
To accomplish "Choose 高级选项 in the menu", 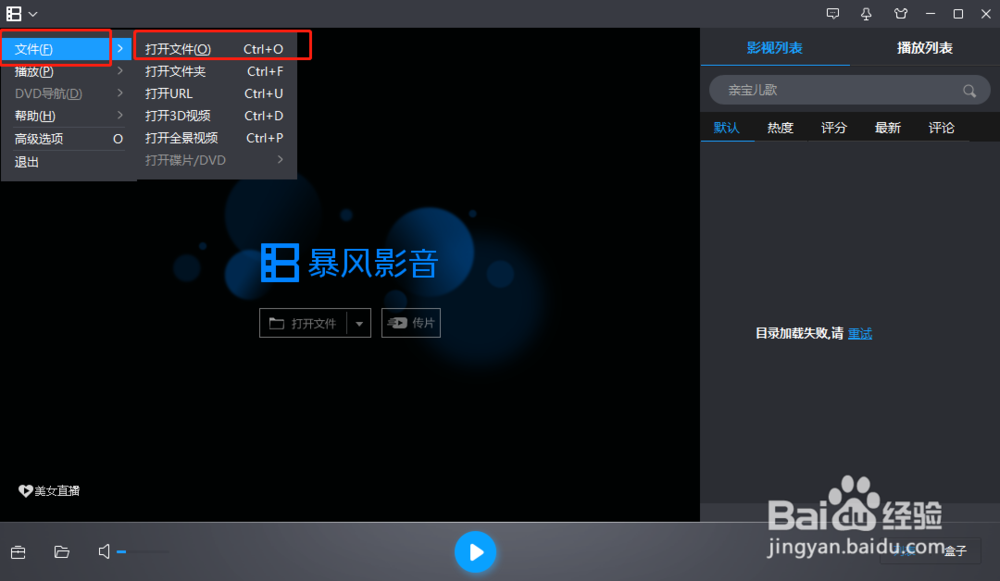I will (67, 138).
